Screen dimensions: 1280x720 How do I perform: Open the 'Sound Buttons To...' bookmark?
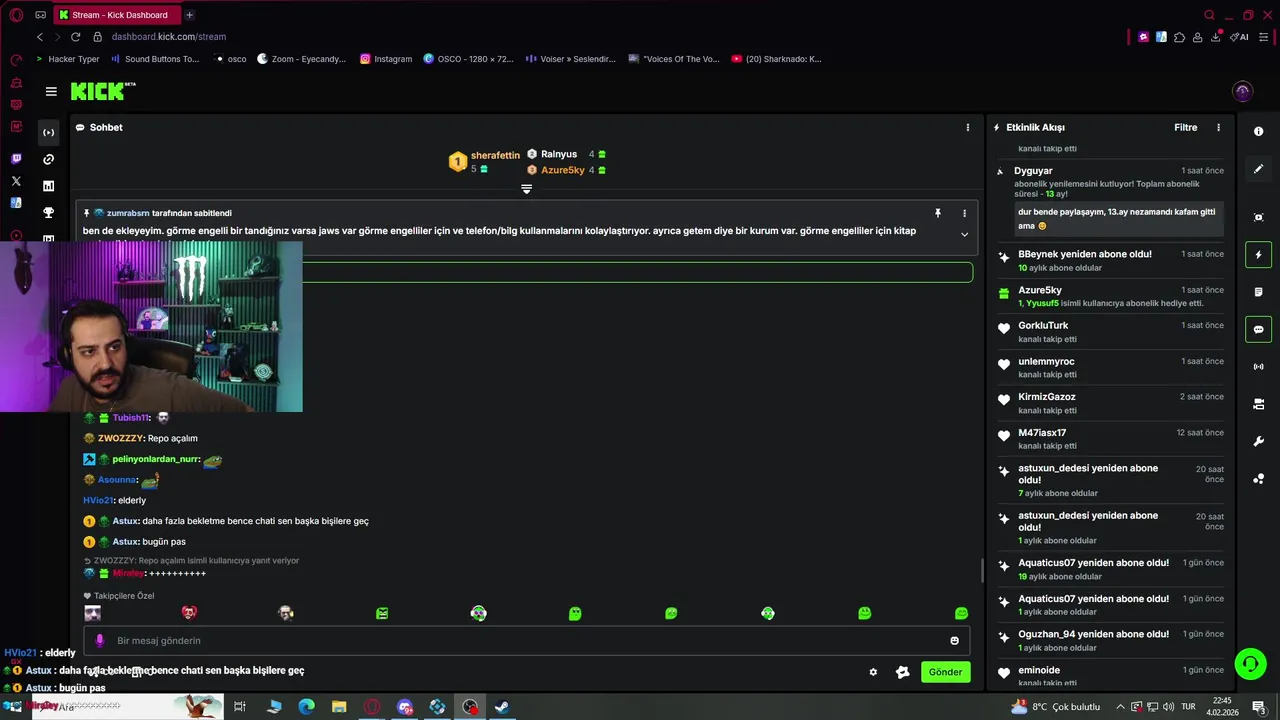tap(155, 59)
